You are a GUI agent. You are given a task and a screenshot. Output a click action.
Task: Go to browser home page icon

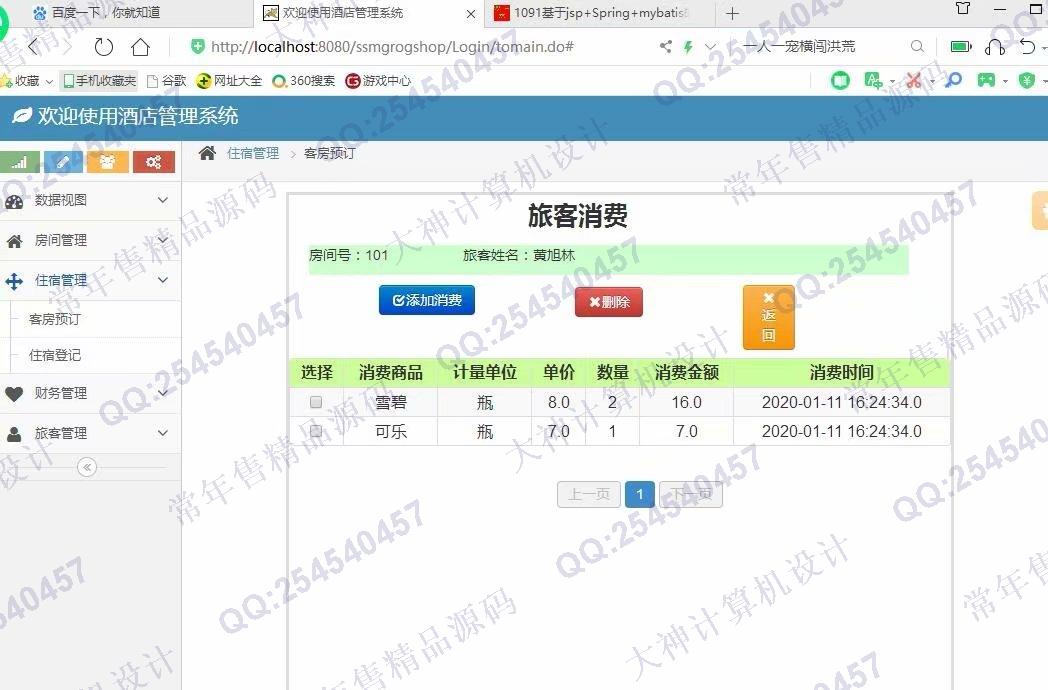click(x=140, y=47)
